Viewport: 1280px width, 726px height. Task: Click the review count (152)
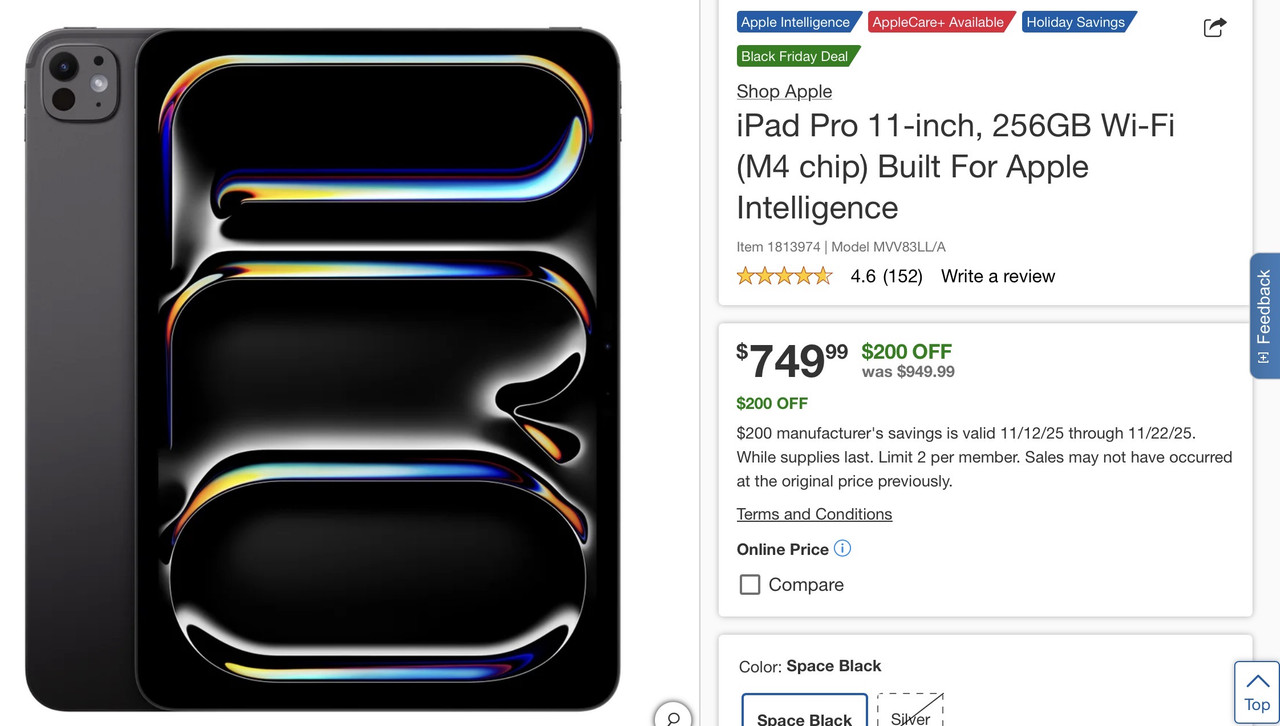tap(902, 276)
